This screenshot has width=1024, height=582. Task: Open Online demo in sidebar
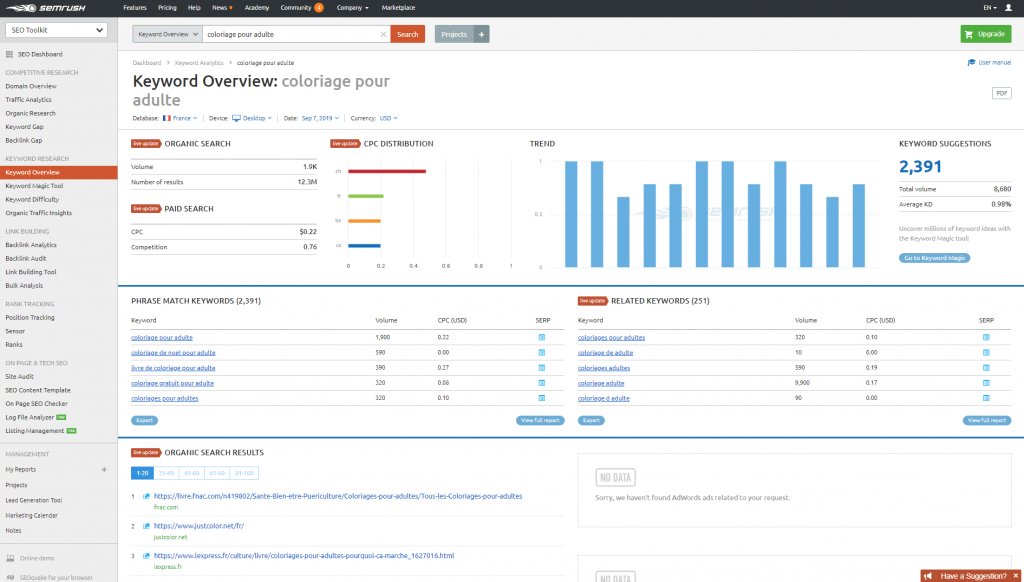(37, 558)
